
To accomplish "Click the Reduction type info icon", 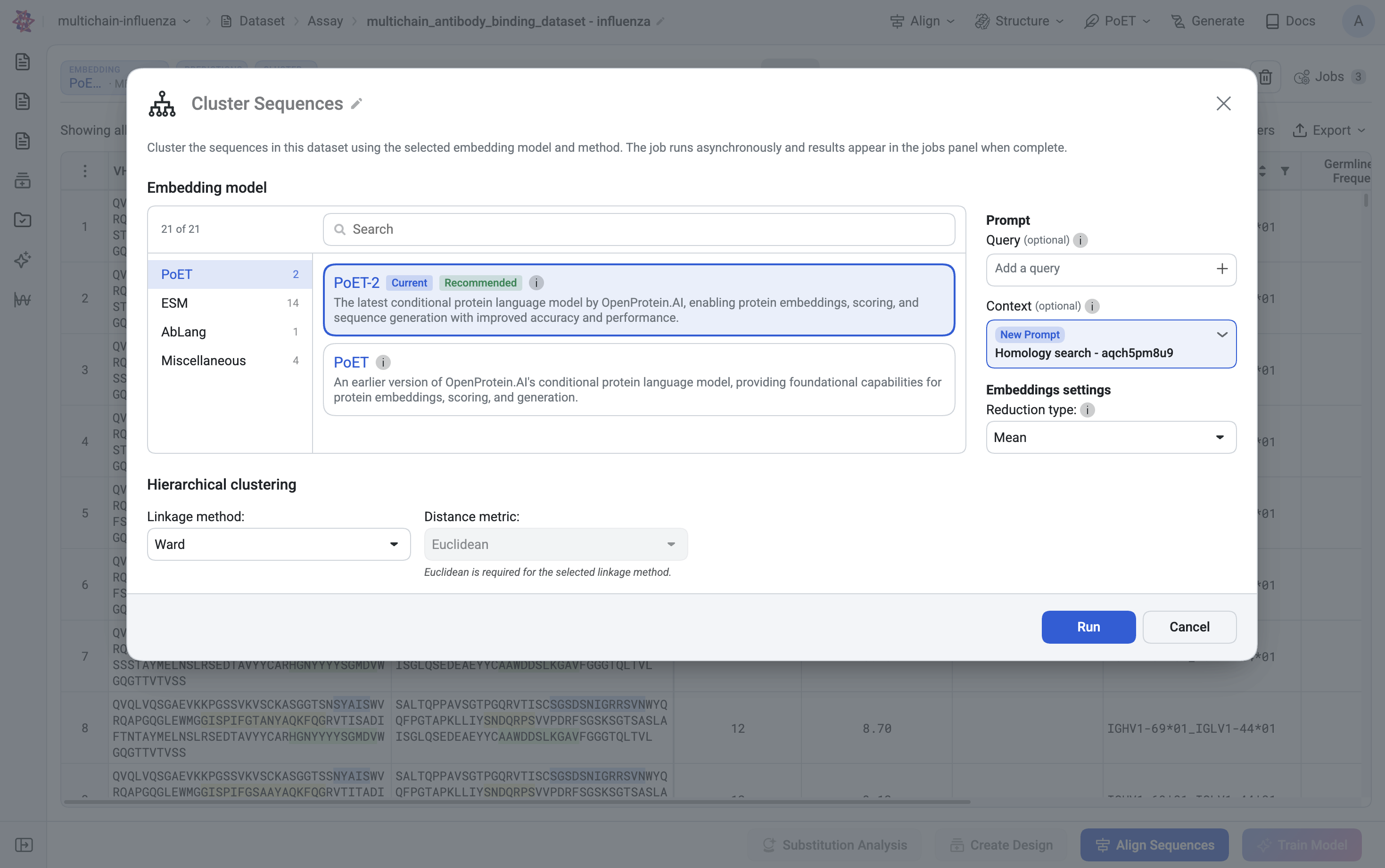I will pyautogui.click(x=1088, y=410).
